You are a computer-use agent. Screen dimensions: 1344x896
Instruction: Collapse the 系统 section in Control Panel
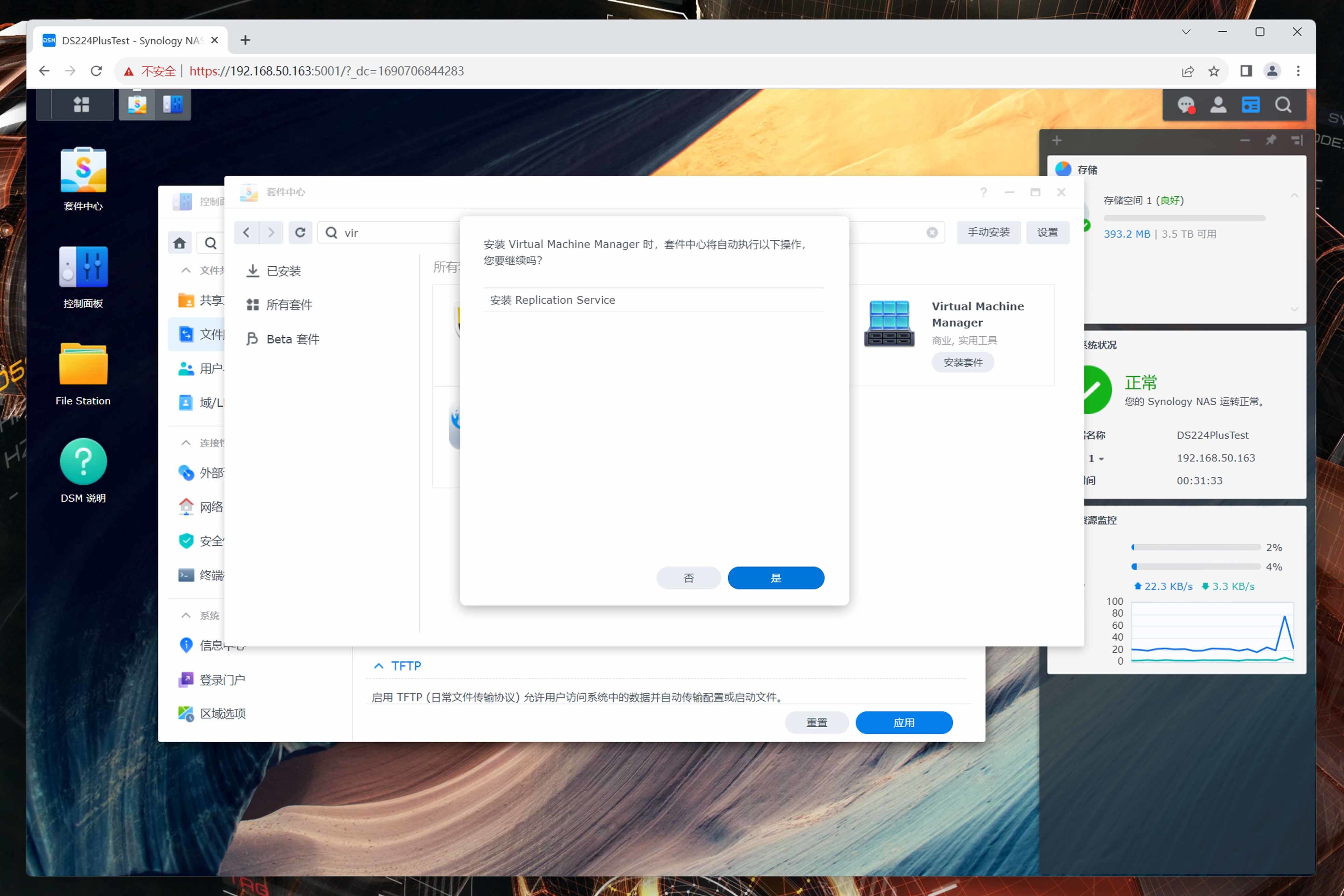(x=186, y=616)
